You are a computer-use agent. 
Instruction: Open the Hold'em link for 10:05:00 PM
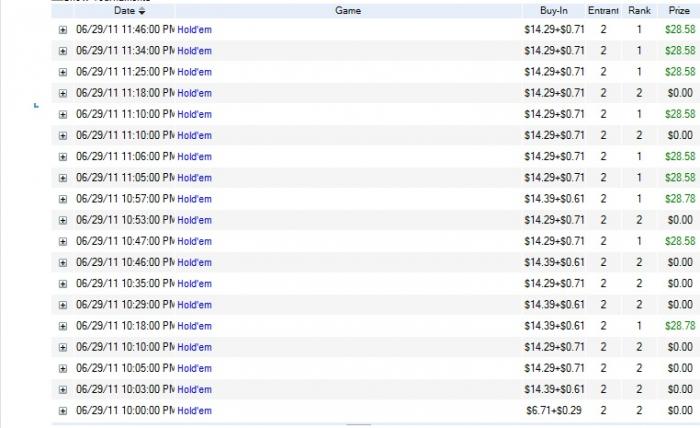coord(194,369)
